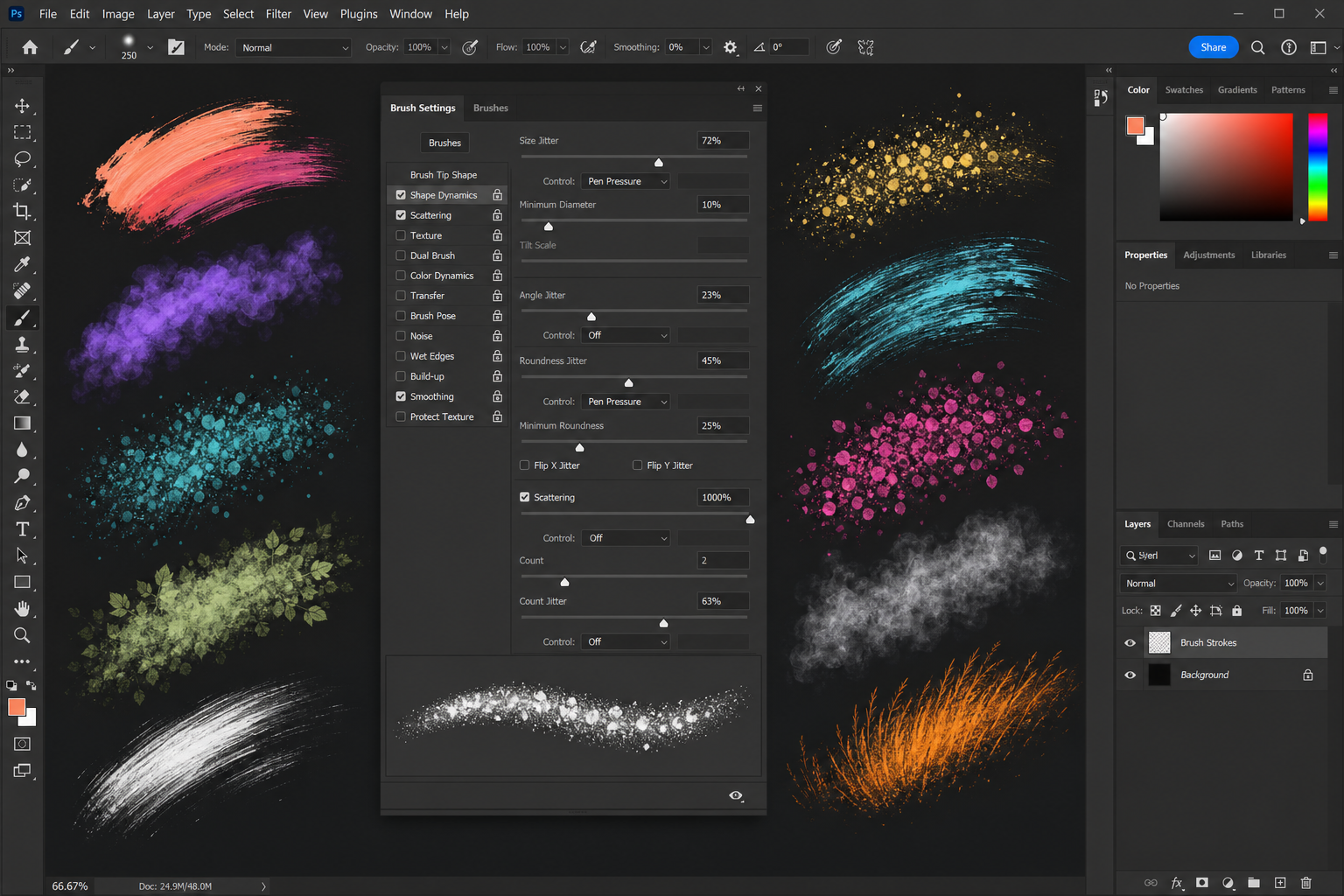The width and height of the screenshot is (1344, 896).
Task: Hide the Background layer
Action: (1130, 675)
